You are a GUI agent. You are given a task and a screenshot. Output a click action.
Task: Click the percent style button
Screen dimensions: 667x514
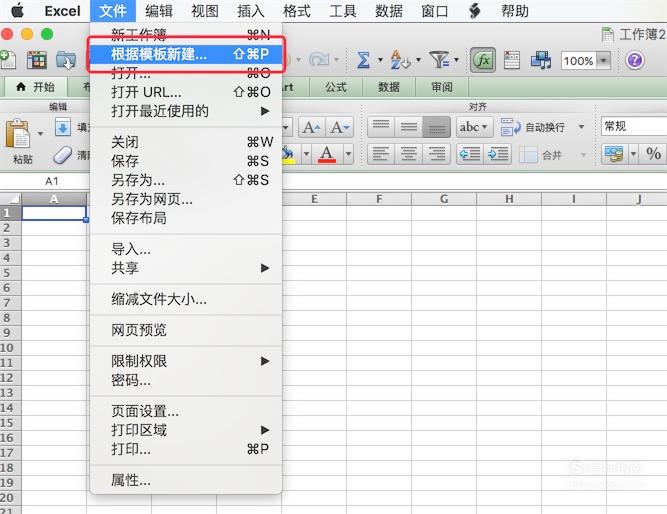(x=653, y=154)
